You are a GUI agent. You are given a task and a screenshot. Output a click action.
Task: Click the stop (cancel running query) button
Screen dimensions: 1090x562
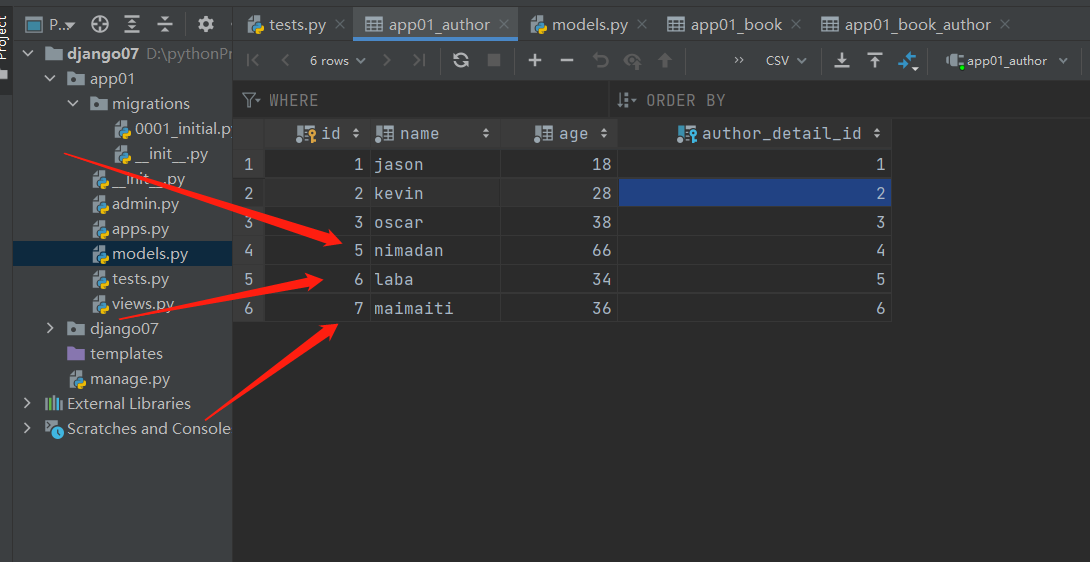tap(494, 61)
